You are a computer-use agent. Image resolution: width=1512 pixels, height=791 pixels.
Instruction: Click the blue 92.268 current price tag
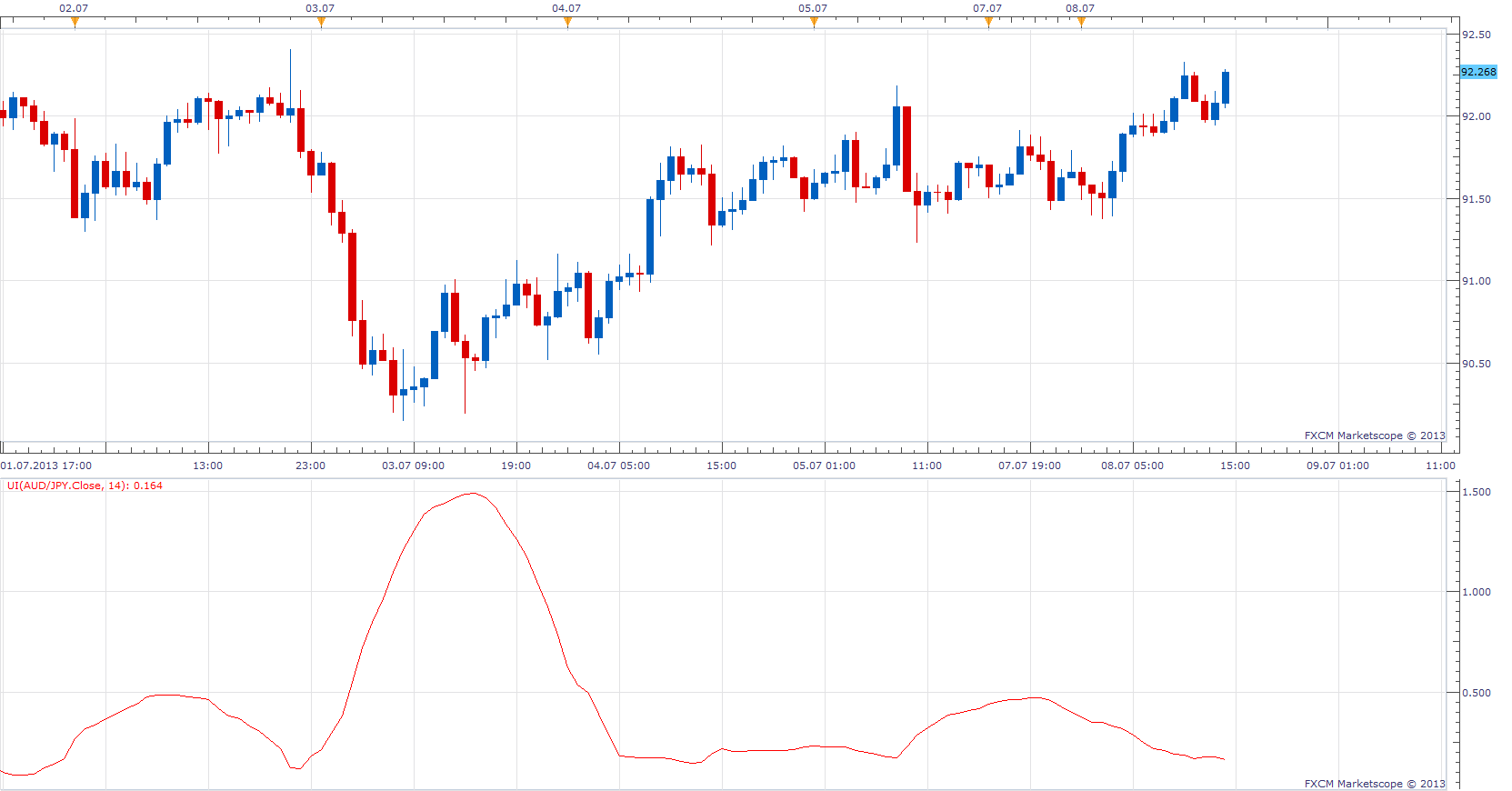pyautogui.click(x=1478, y=72)
